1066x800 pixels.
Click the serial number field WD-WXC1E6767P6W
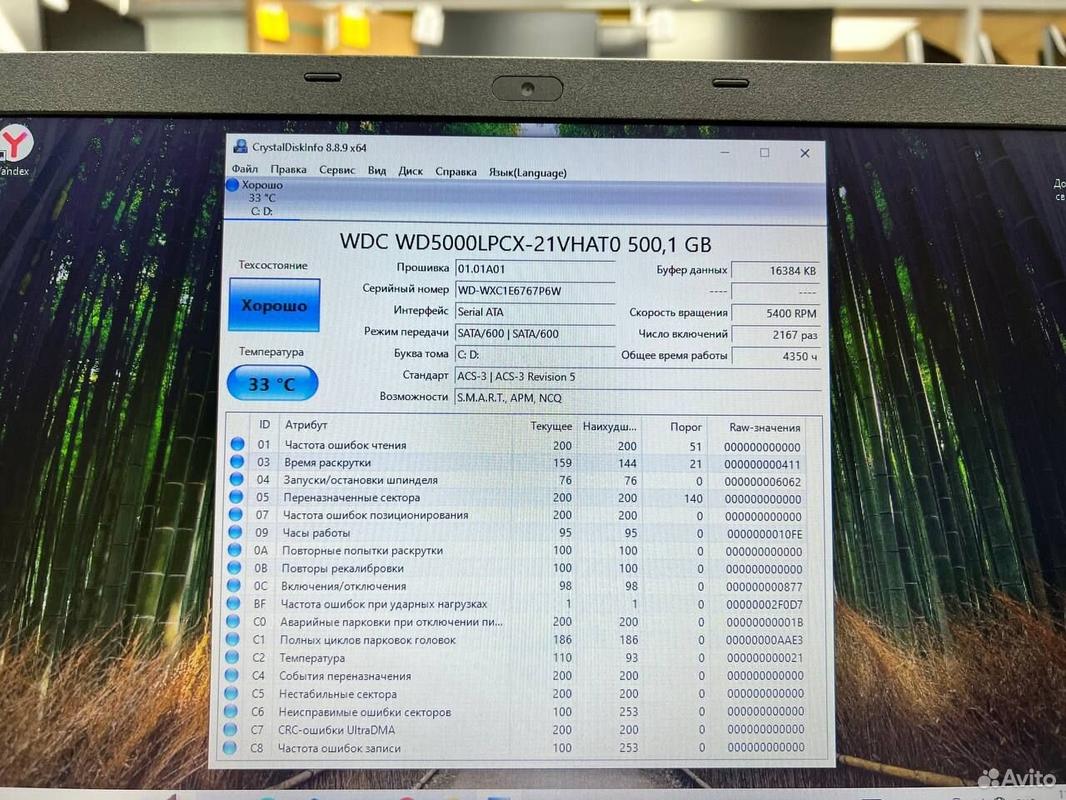535,291
